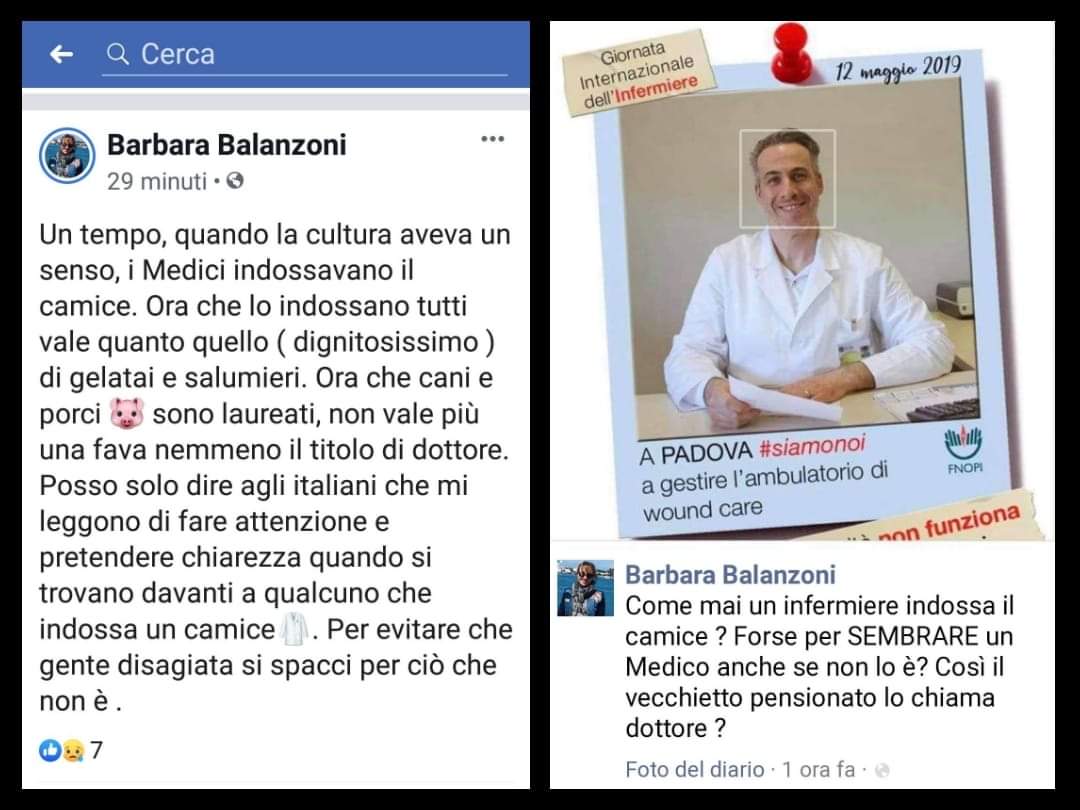Click Barbara Balanzoni's round profile picture
Image resolution: width=1080 pixels, height=810 pixels.
[x=67, y=156]
